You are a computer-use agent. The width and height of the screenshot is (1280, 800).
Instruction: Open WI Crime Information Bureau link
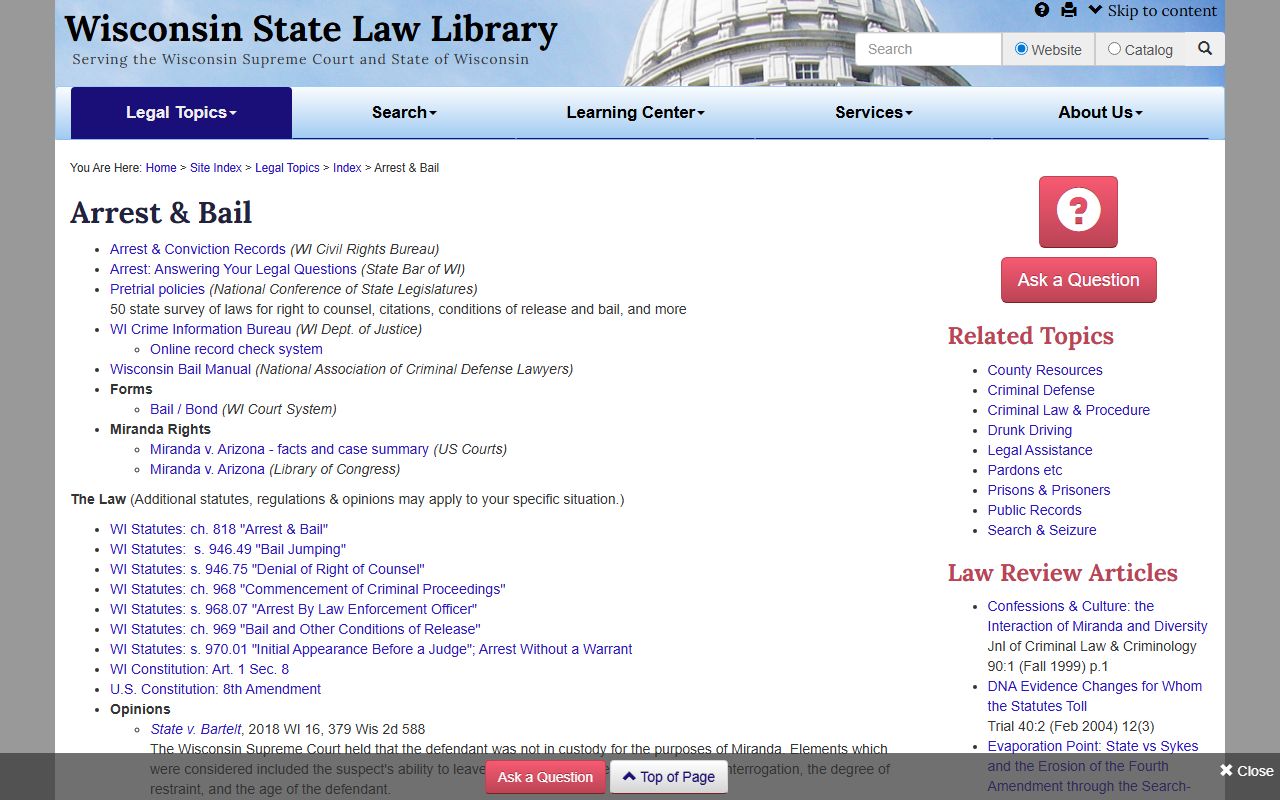click(x=201, y=329)
